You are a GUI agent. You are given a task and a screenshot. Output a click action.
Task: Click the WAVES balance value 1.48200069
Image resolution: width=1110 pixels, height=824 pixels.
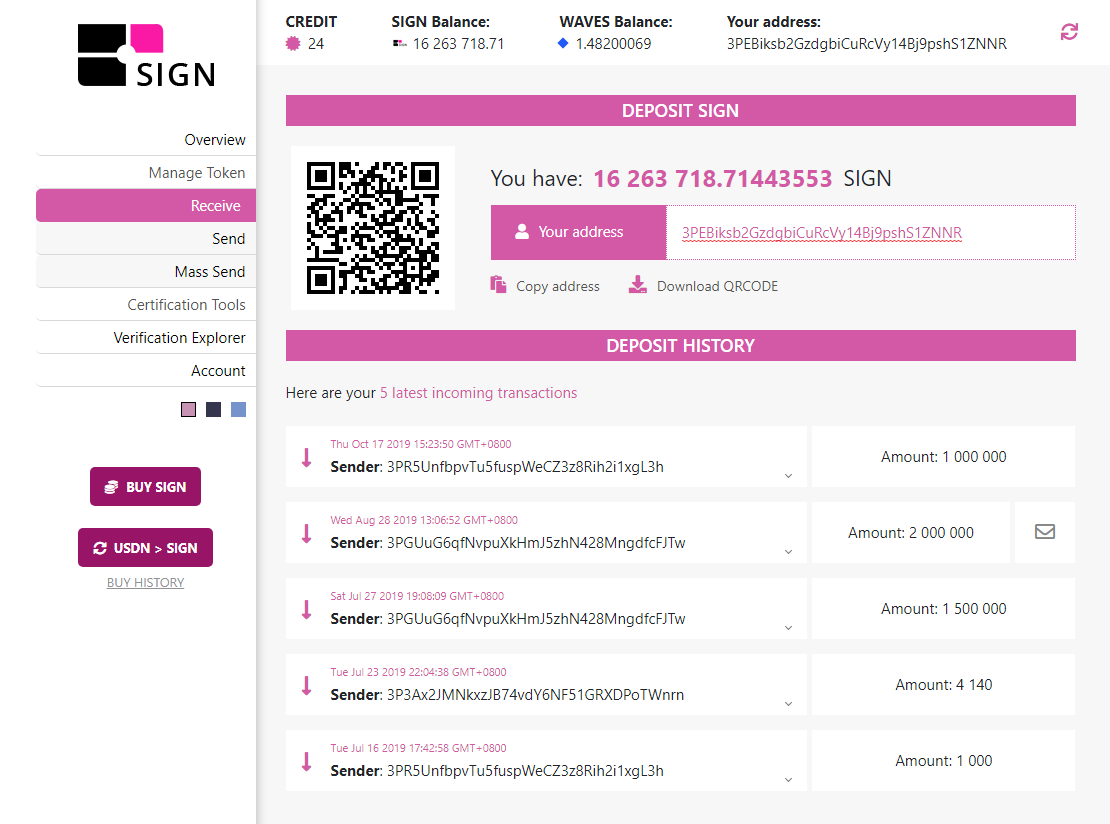613,44
